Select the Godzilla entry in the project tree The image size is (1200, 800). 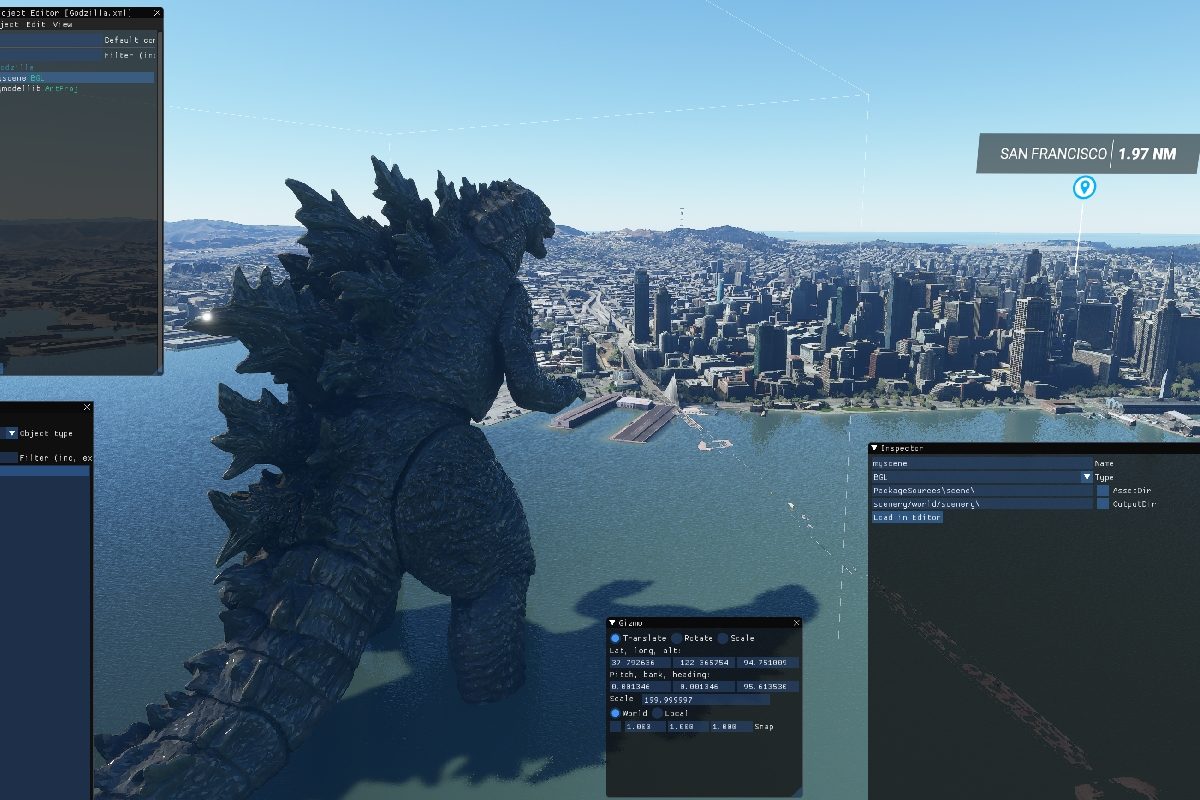click(x=16, y=67)
